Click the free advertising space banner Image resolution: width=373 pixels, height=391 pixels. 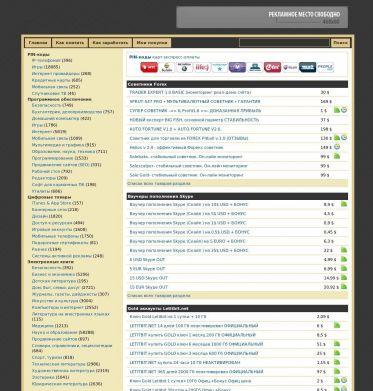point(262,17)
